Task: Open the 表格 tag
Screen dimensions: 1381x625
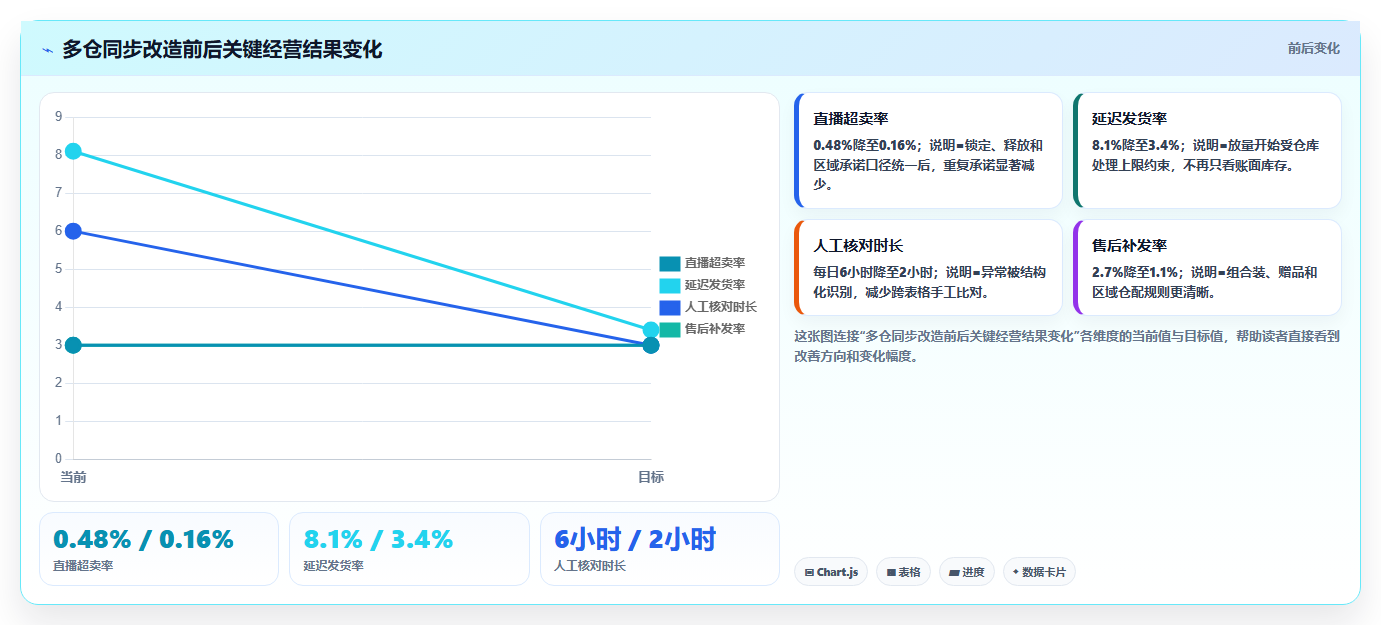Action: tap(903, 572)
